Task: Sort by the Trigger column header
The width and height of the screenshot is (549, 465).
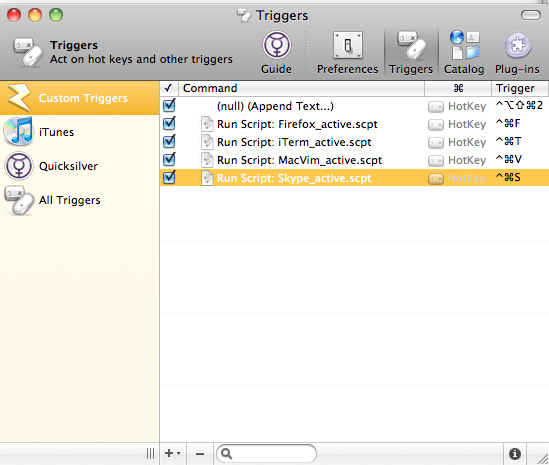Action: 520,88
